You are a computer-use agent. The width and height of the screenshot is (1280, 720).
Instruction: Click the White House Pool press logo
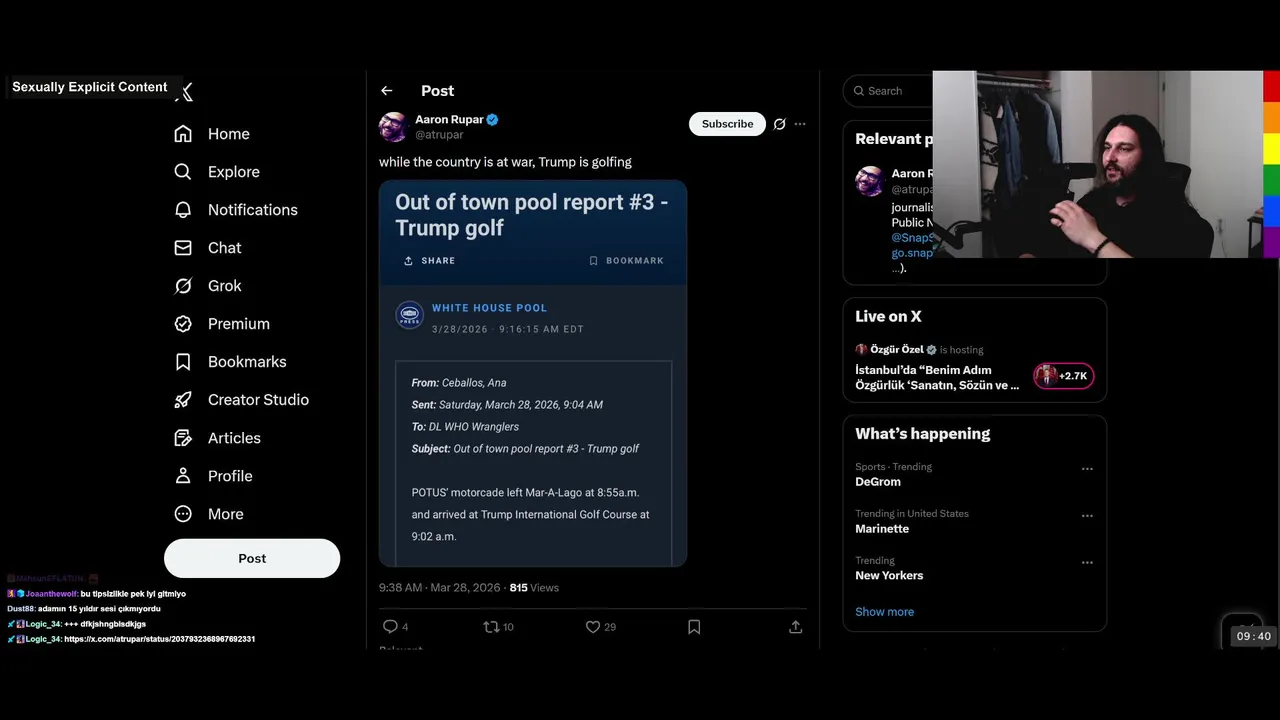point(410,315)
